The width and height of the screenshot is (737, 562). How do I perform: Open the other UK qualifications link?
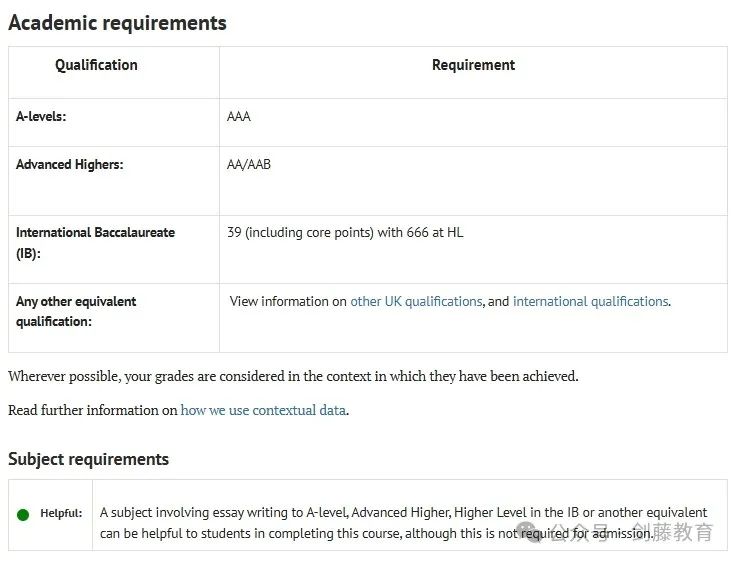click(x=416, y=301)
